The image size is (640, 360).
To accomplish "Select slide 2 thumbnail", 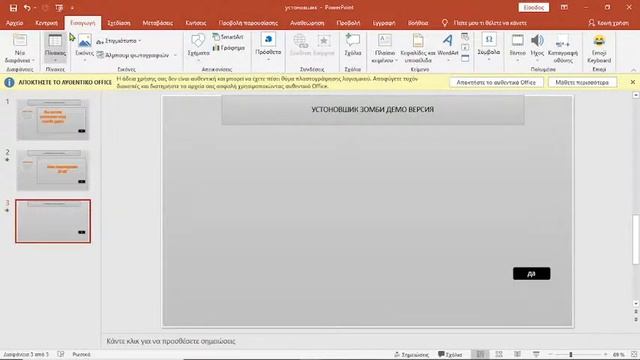I will click(x=53, y=170).
